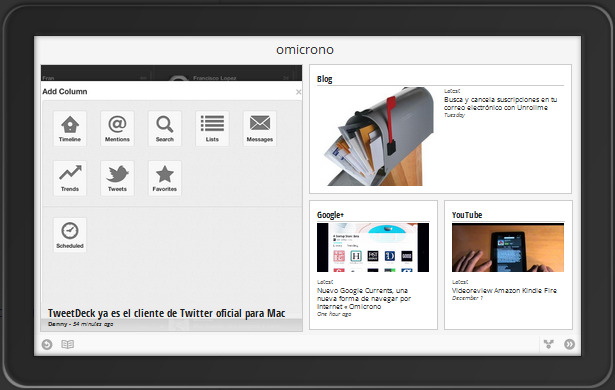Open the Blog section heading

coord(324,79)
